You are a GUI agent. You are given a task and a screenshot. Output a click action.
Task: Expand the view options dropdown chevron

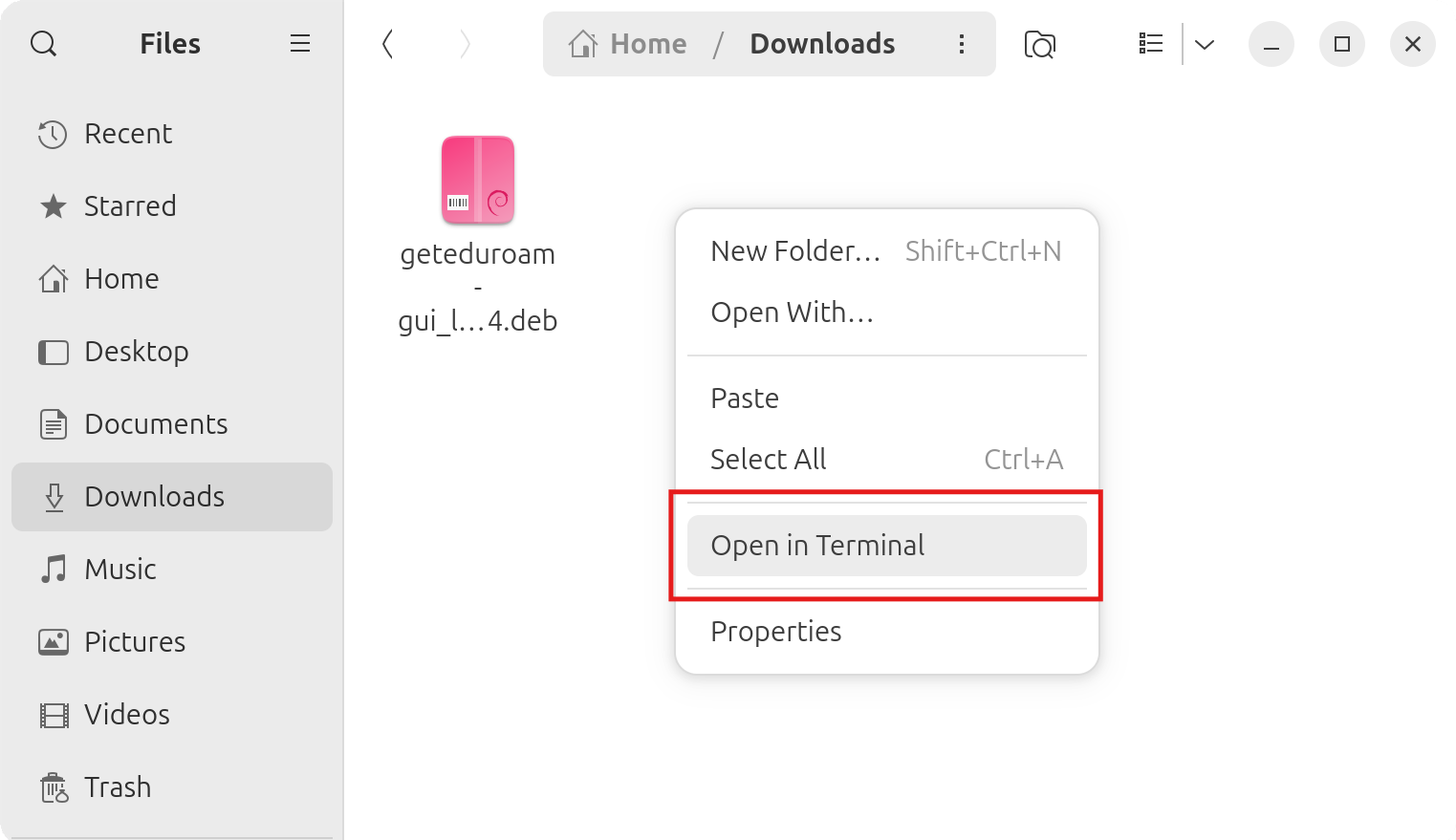[1205, 44]
